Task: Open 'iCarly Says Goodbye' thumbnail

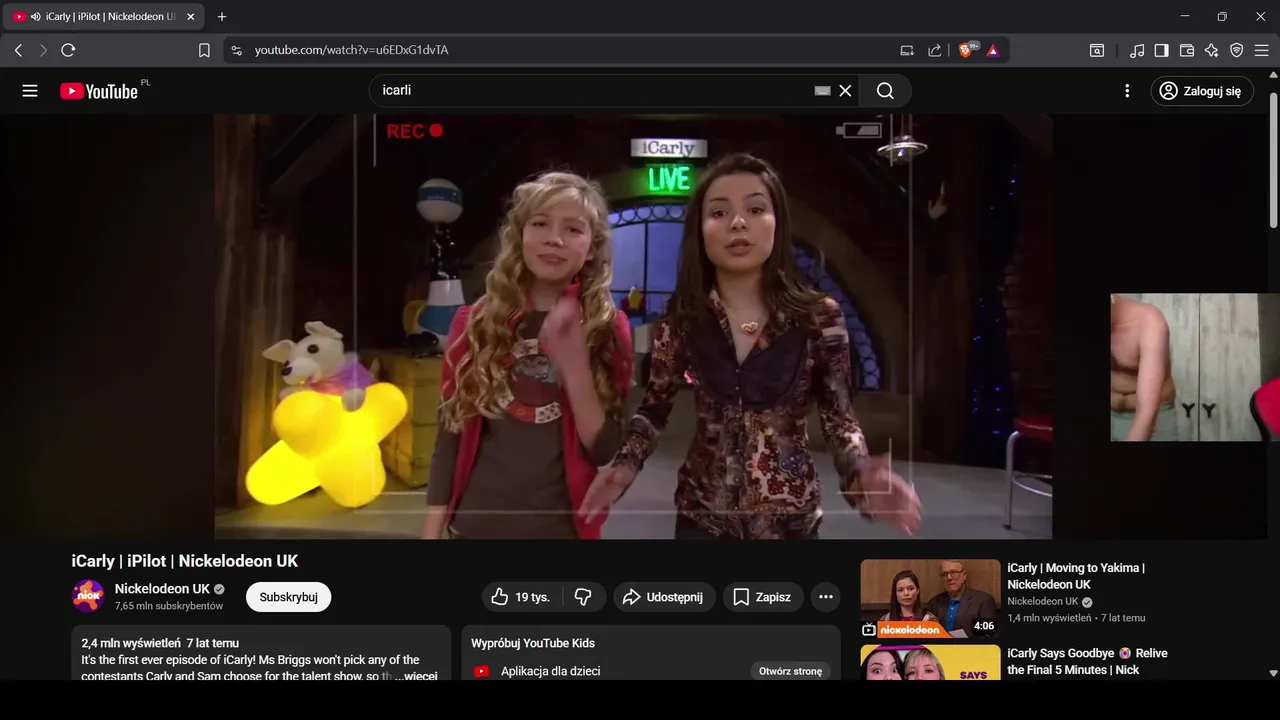Action: (x=930, y=662)
